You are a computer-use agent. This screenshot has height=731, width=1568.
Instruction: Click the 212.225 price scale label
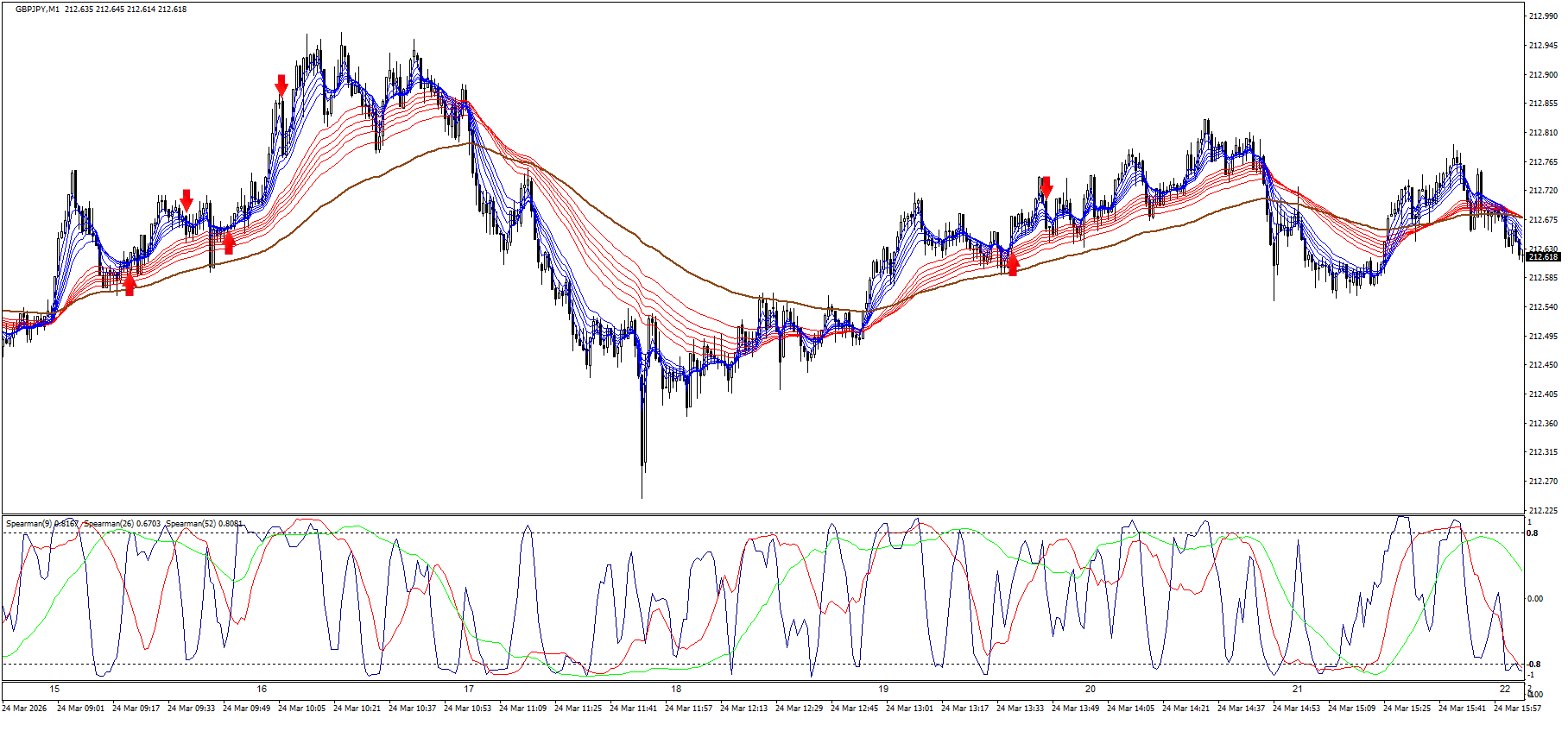click(x=1542, y=510)
